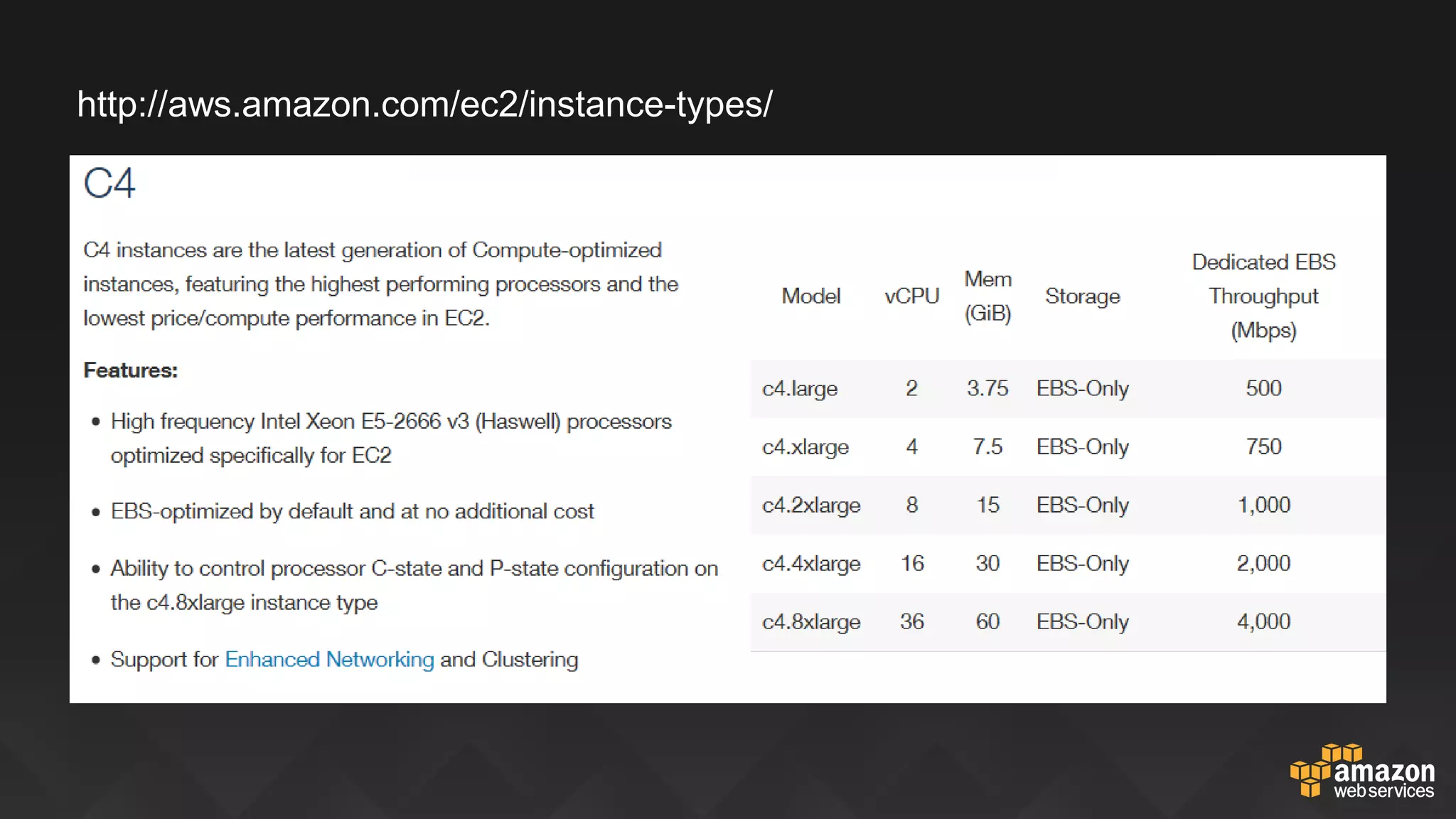Click the EBS-optimized by default bullet
The image size is (1456, 819).
[x=352, y=512]
